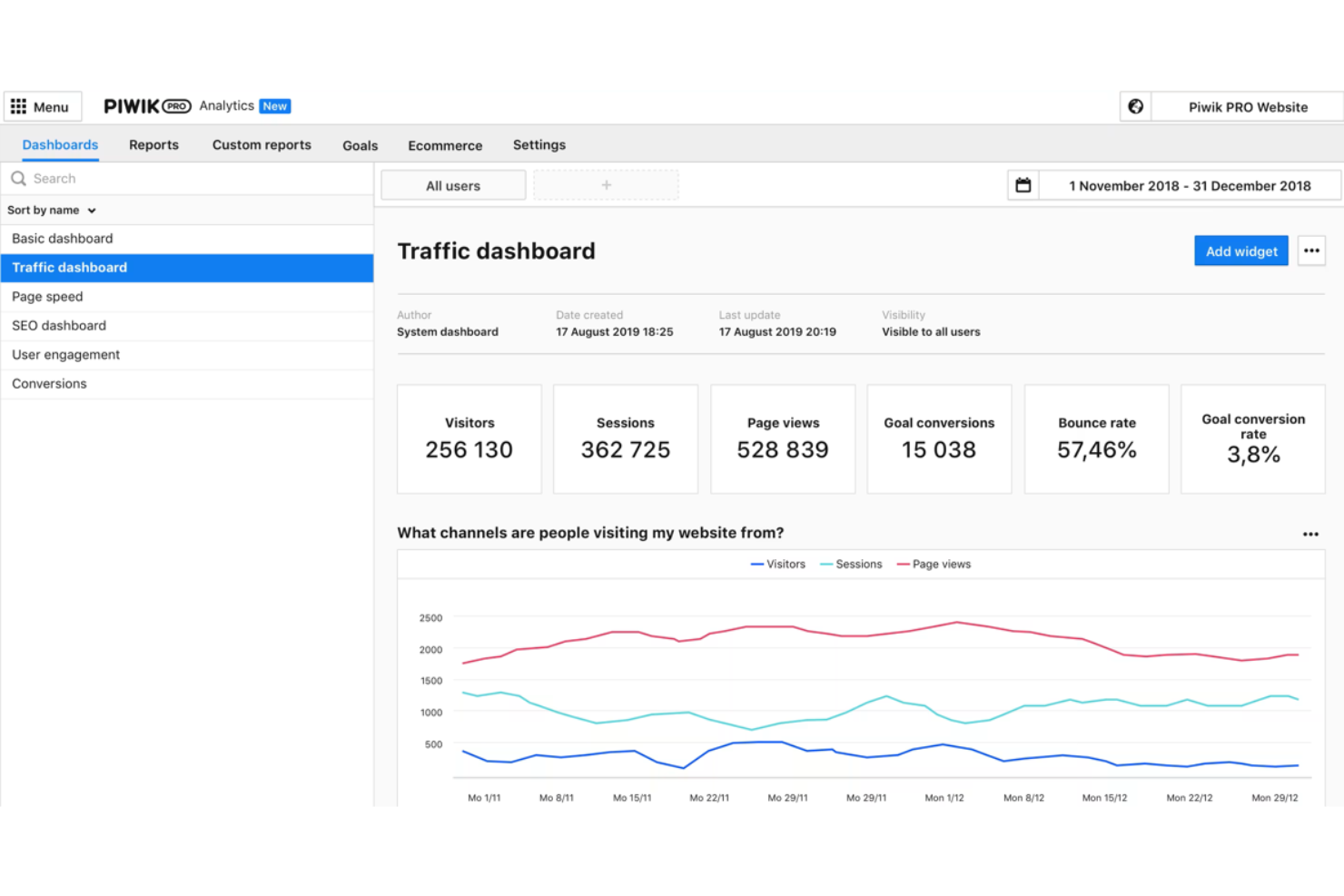Viewport: 1344px width, 896px height.
Task: Click the Bounce rate 57,46% widget
Action: click(x=1096, y=439)
